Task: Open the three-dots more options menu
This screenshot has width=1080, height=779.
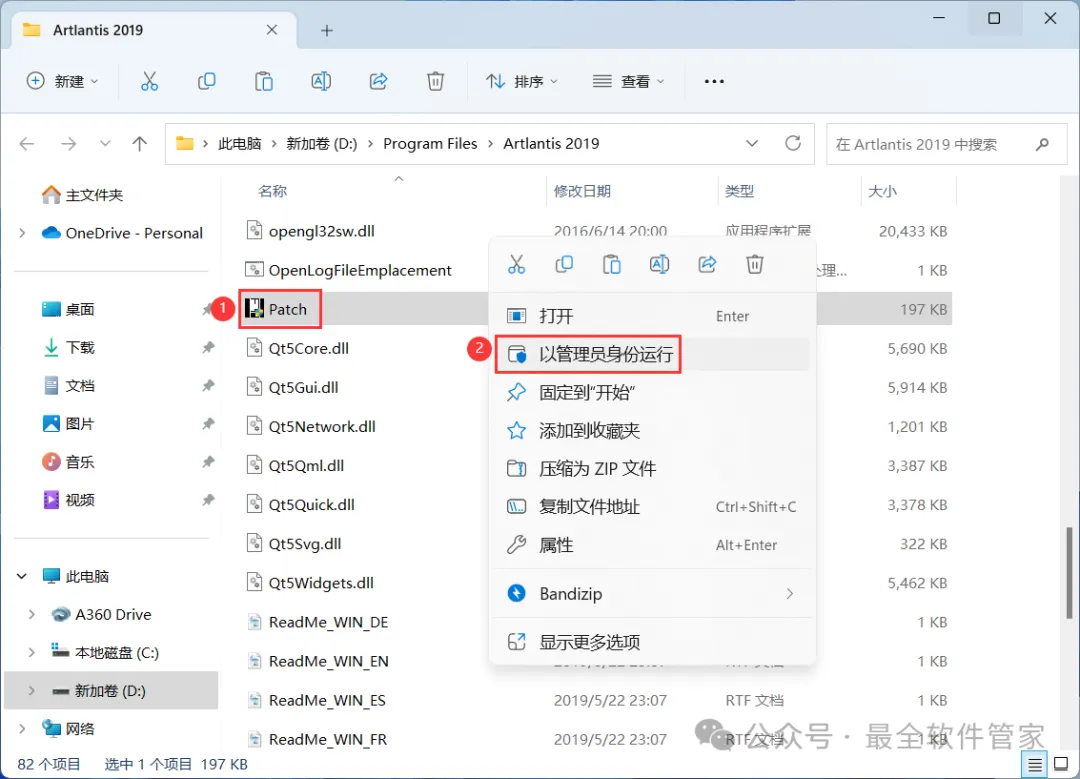Action: pyautogui.click(x=714, y=81)
